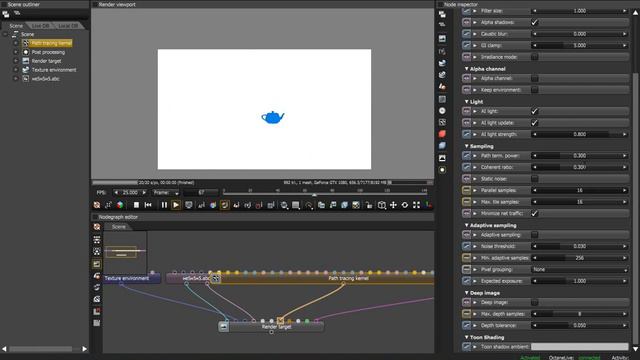The height and width of the screenshot is (360, 640).
Task: Click the copy-to-clipboard icon in viewport toolbar
Action: (322, 205)
